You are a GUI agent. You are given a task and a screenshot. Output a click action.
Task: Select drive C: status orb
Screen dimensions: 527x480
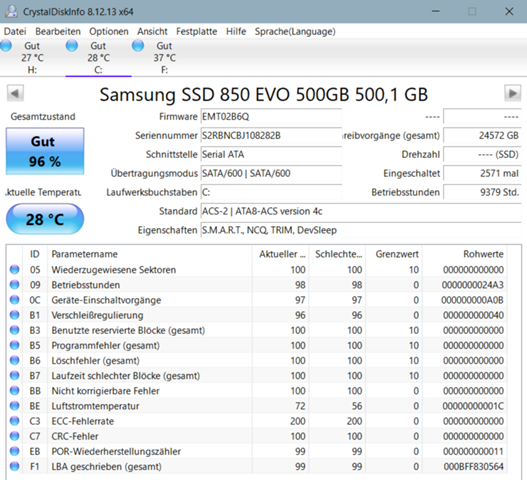72,45
